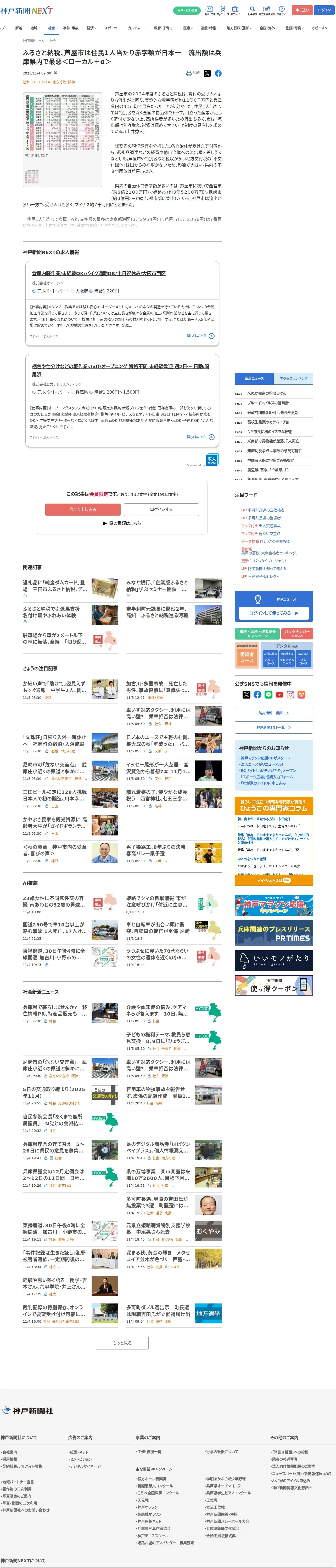Open カルチャー dropdown in navigation bar

tap(137, 28)
